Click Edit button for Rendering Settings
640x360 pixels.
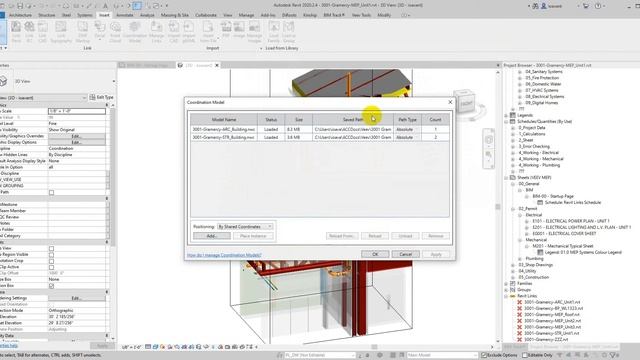click(x=77, y=298)
